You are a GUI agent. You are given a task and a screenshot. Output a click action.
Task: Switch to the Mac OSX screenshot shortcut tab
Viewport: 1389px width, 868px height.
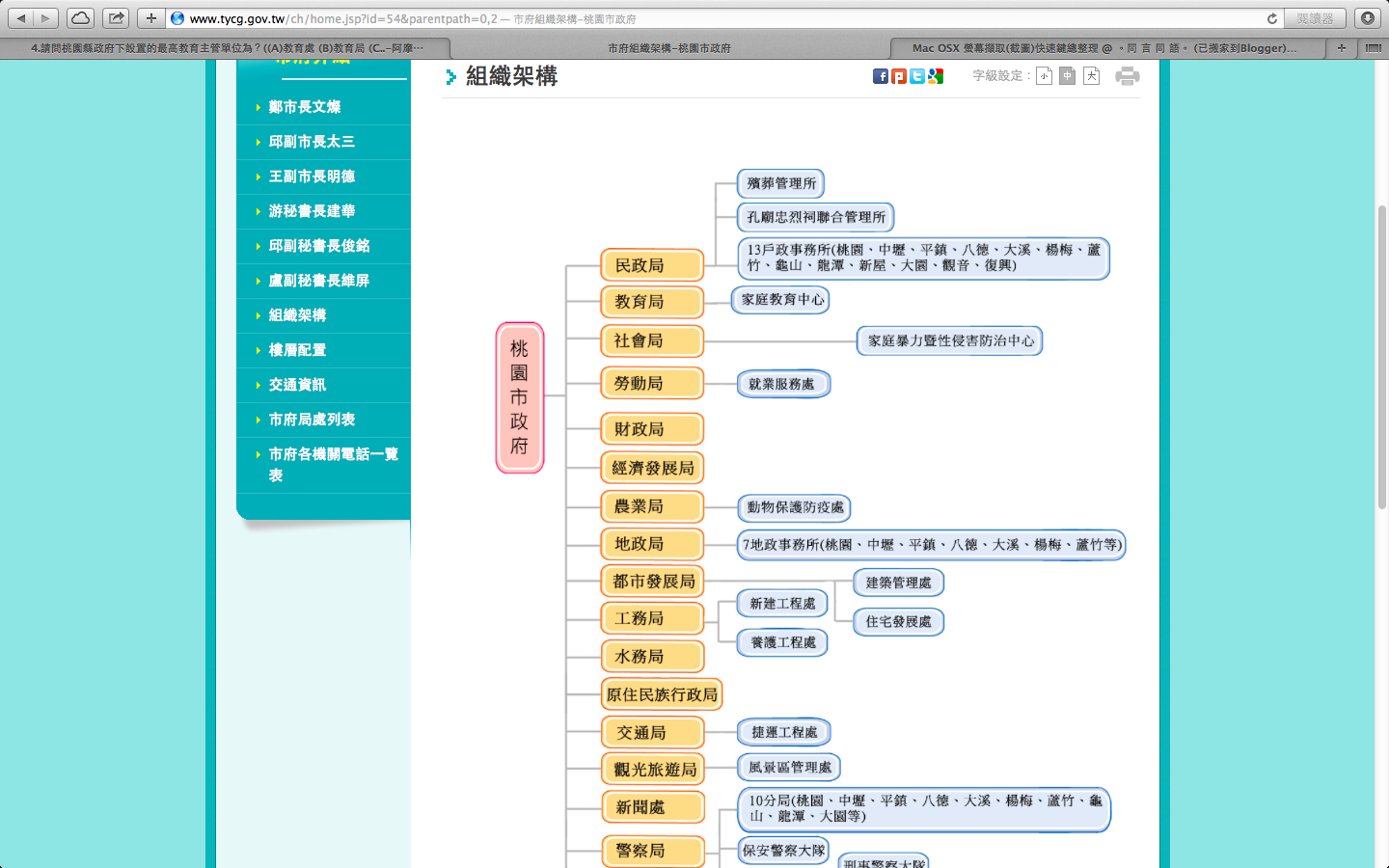[1104, 47]
